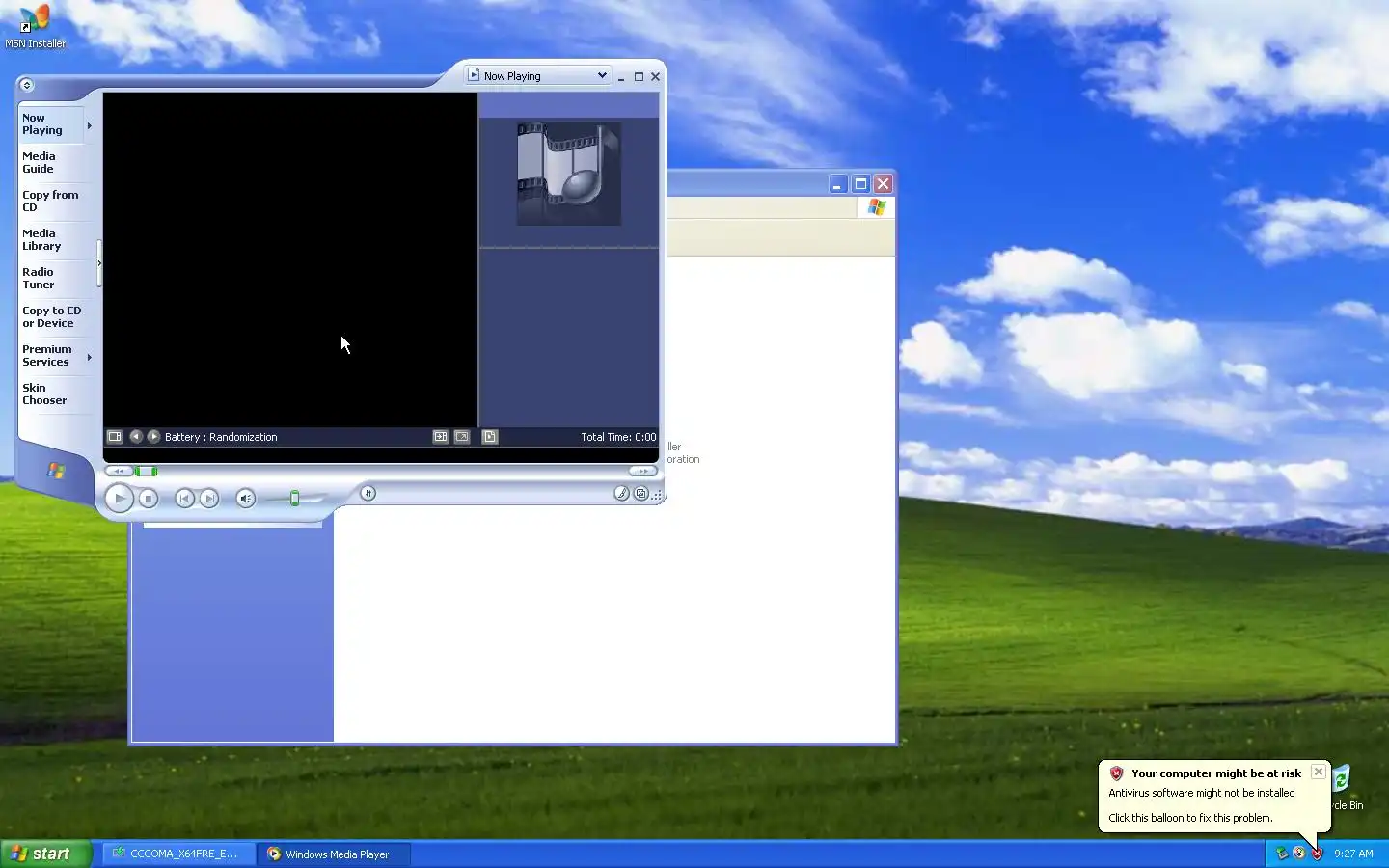1389x868 pixels.
Task: Click the view full screen icon
Action: tap(462, 437)
